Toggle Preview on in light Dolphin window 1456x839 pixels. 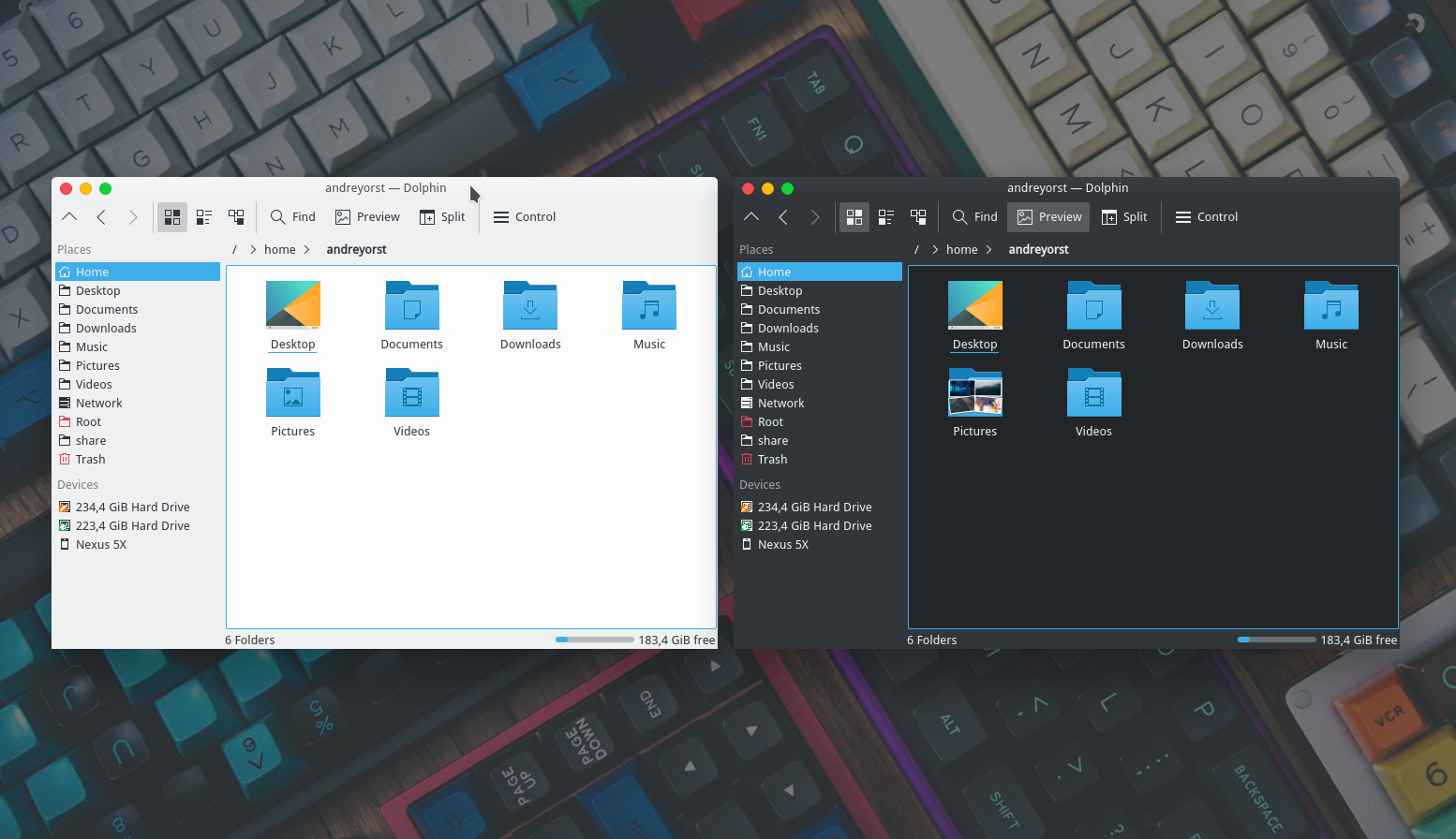pos(368,217)
